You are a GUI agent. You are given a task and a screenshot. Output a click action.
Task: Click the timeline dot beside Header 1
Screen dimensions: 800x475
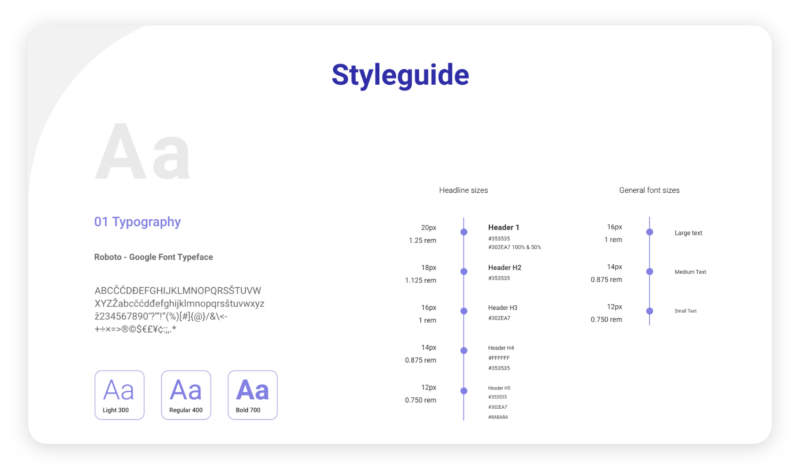point(464,232)
